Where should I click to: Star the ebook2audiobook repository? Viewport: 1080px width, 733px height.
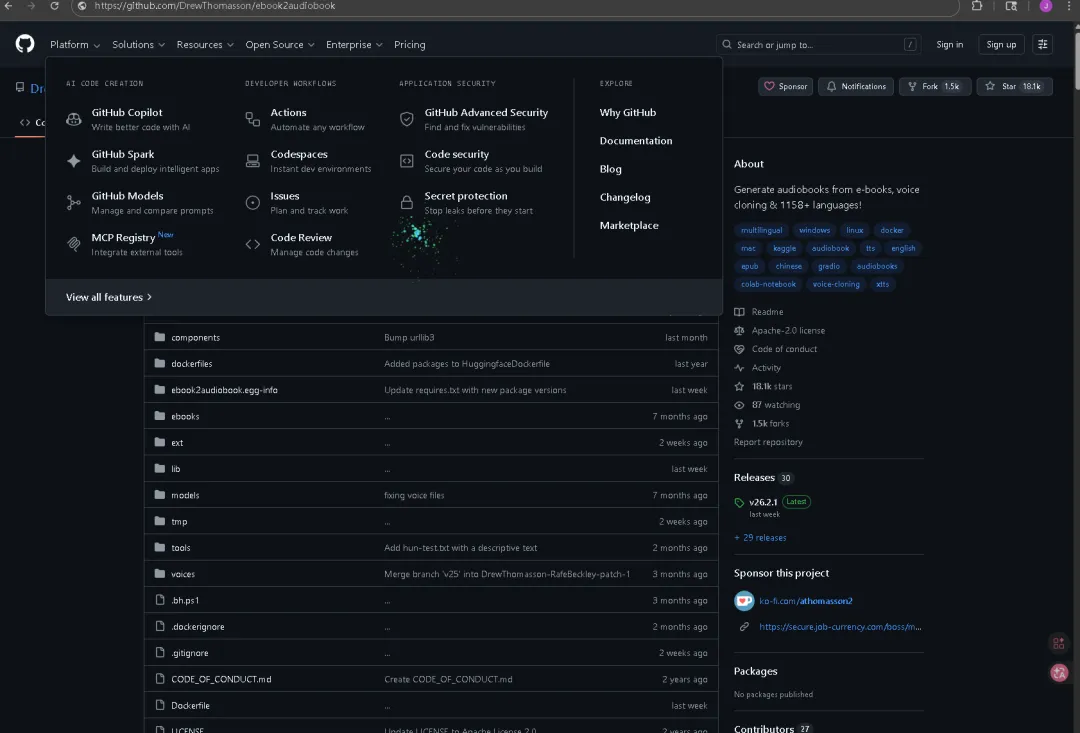1015,86
